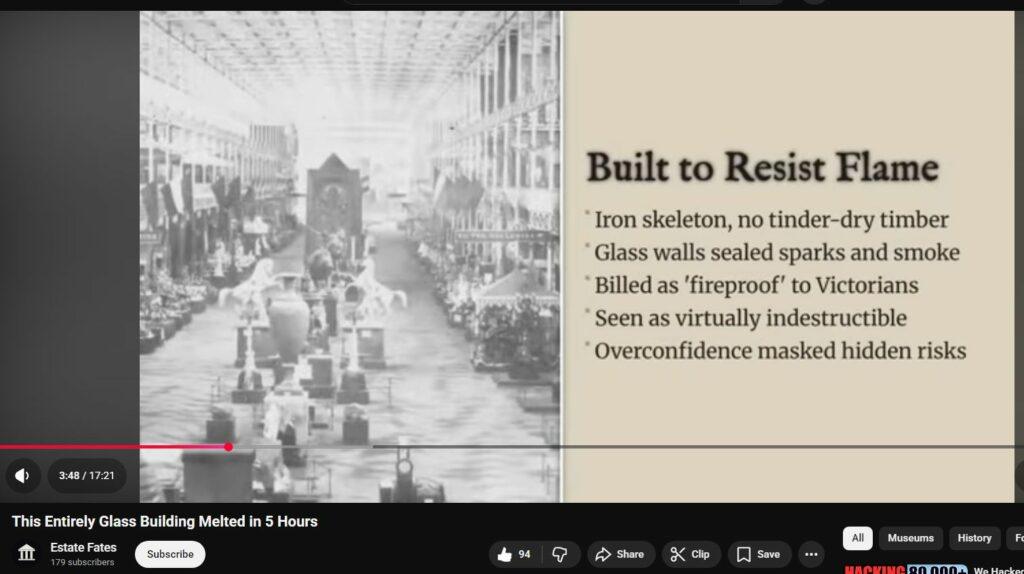This screenshot has height=574, width=1024.
Task: Share this video
Action: 620,554
